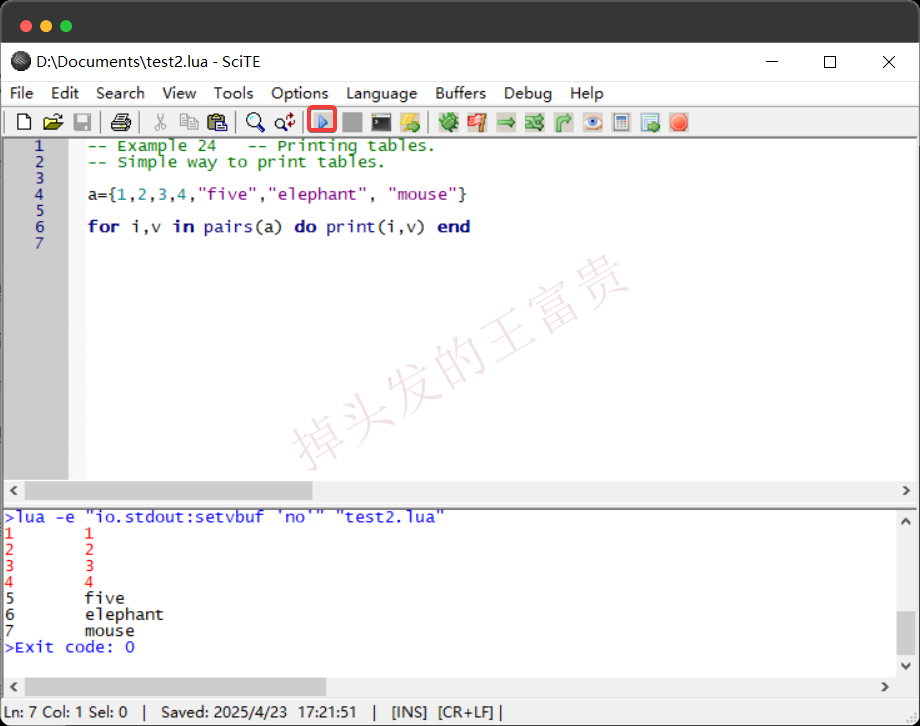Click the lightning compile icon

tap(410, 122)
